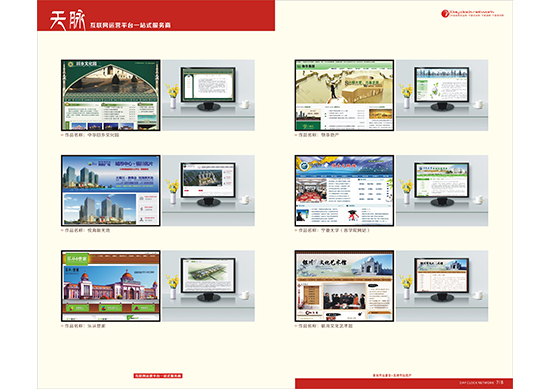Viewport: 550px width, 389px height.
Task: Click the first green button on the palace website
Action: point(78,308)
